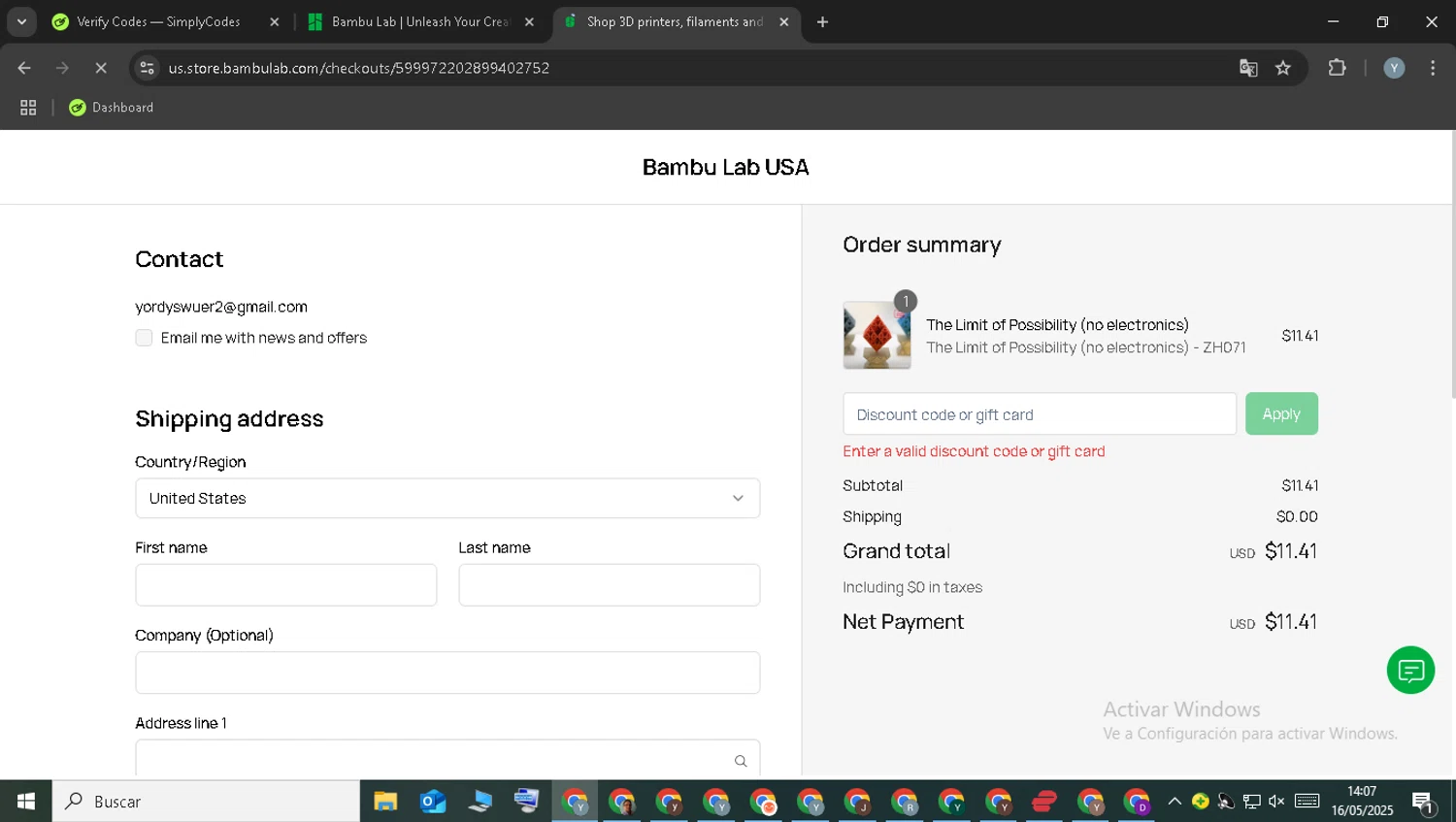
Task: Open Outlook from taskbar
Action: pyautogui.click(x=433, y=802)
